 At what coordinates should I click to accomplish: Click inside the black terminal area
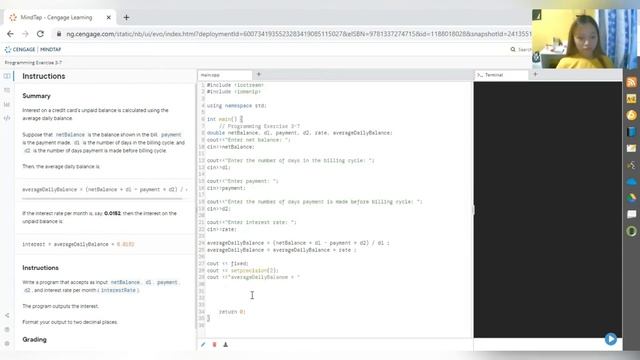point(548,209)
